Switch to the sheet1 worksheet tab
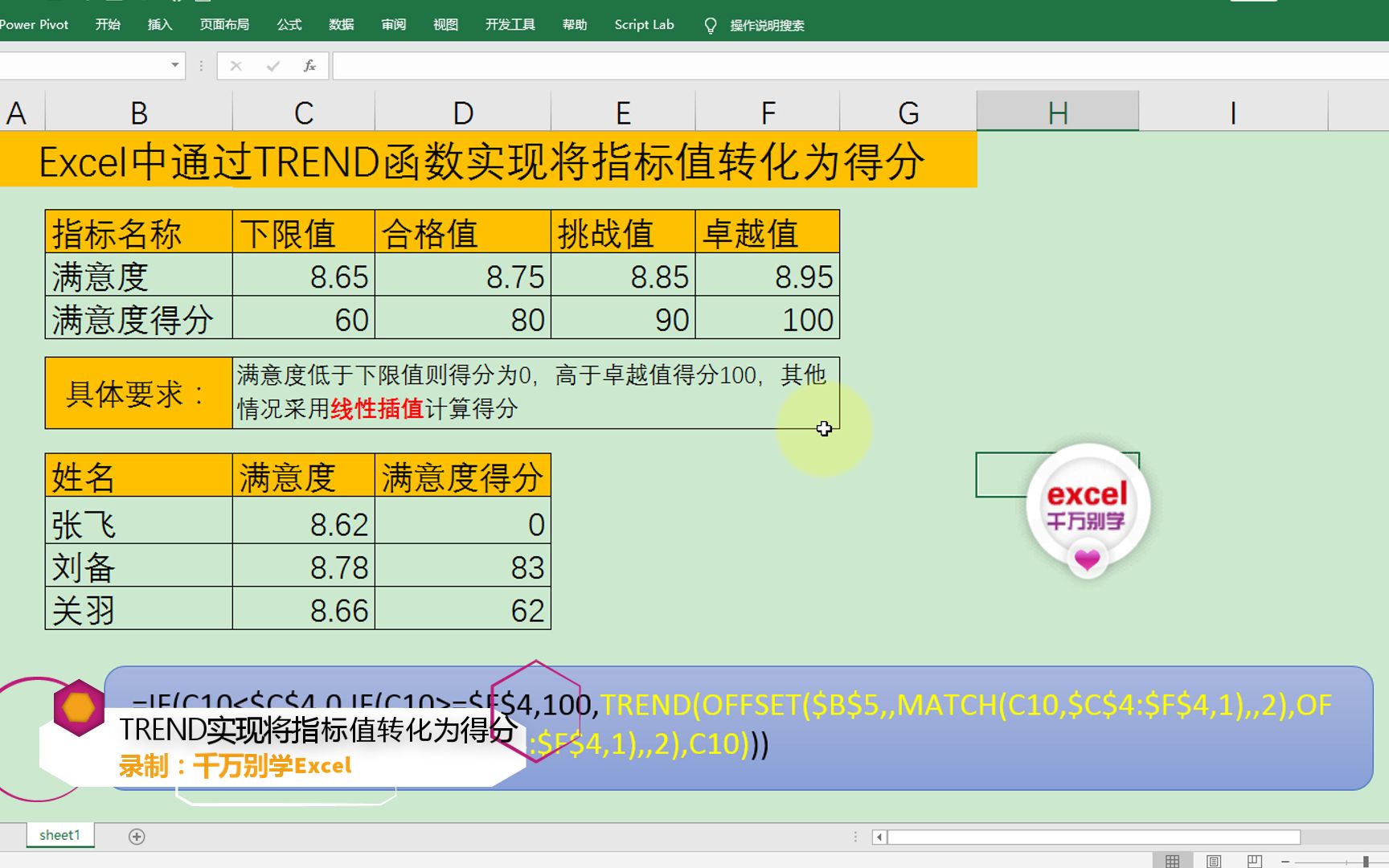This screenshot has height=868, width=1389. (x=60, y=835)
